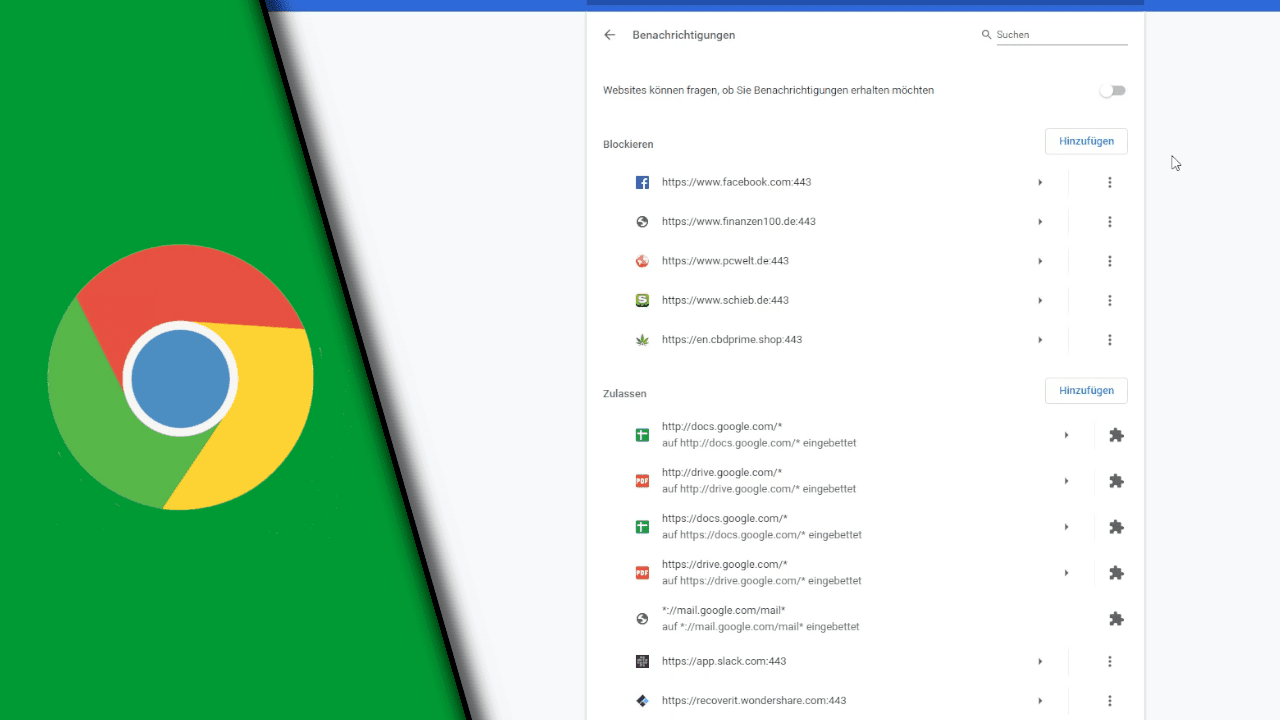The image size is (1280, 720).
Task: Select the https://www.pcwelt.de:443 entry text
Action: point(725,261)
